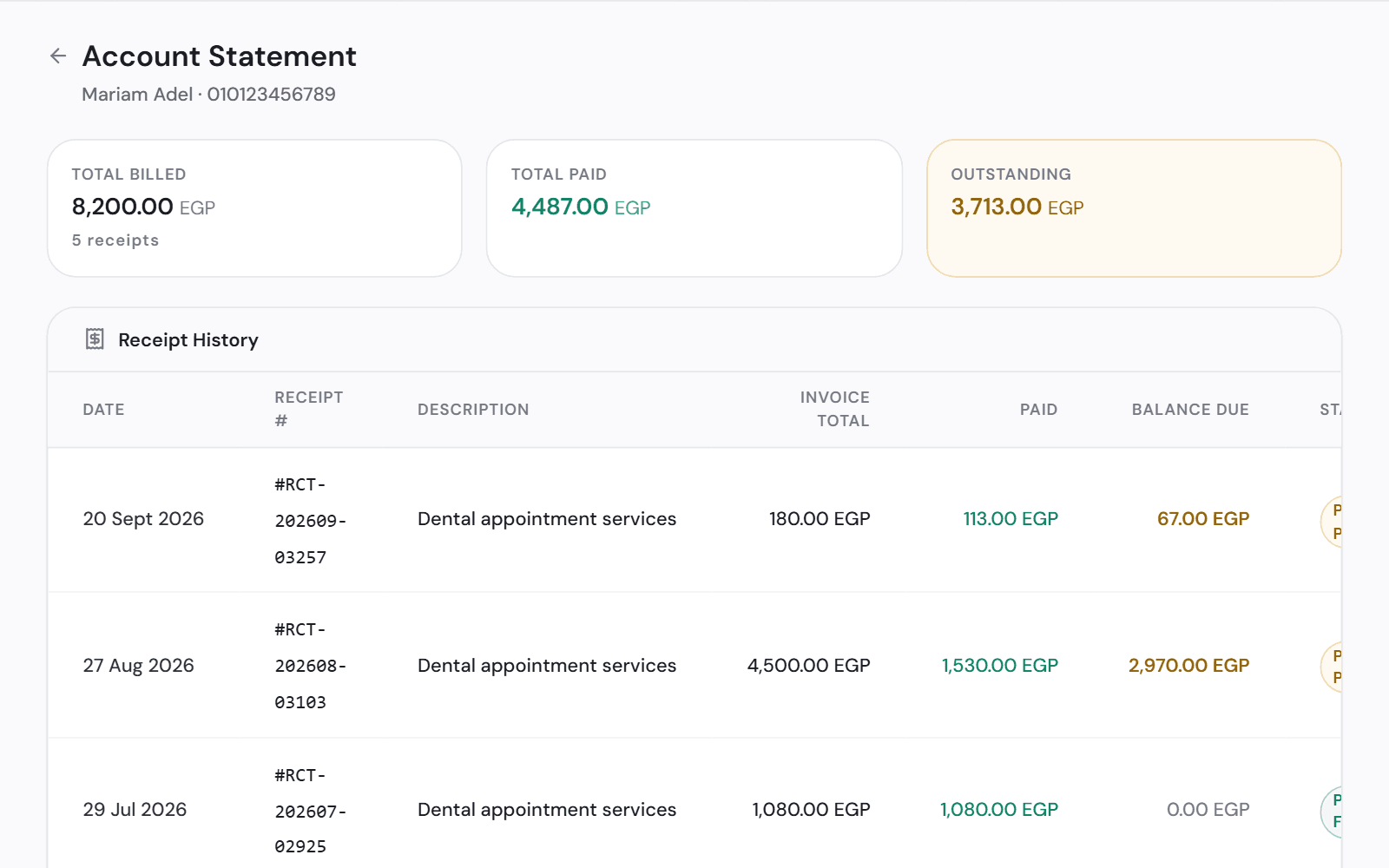Click paid amount 113.00 EGP
1389x868 pixels.
pos(1010,519)
